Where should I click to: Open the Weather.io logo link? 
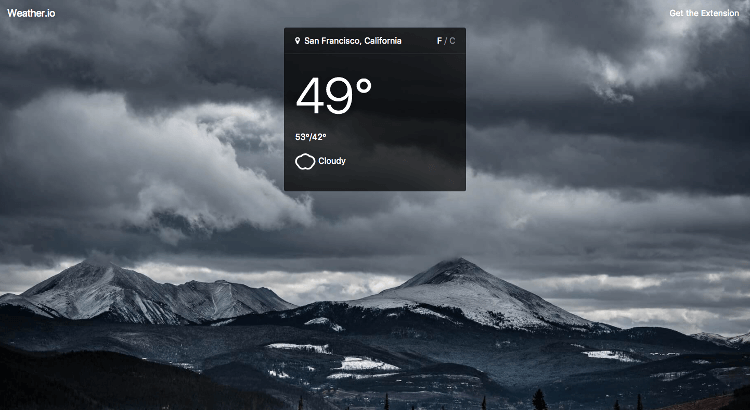pyautogui.click(x=31, y=13)
